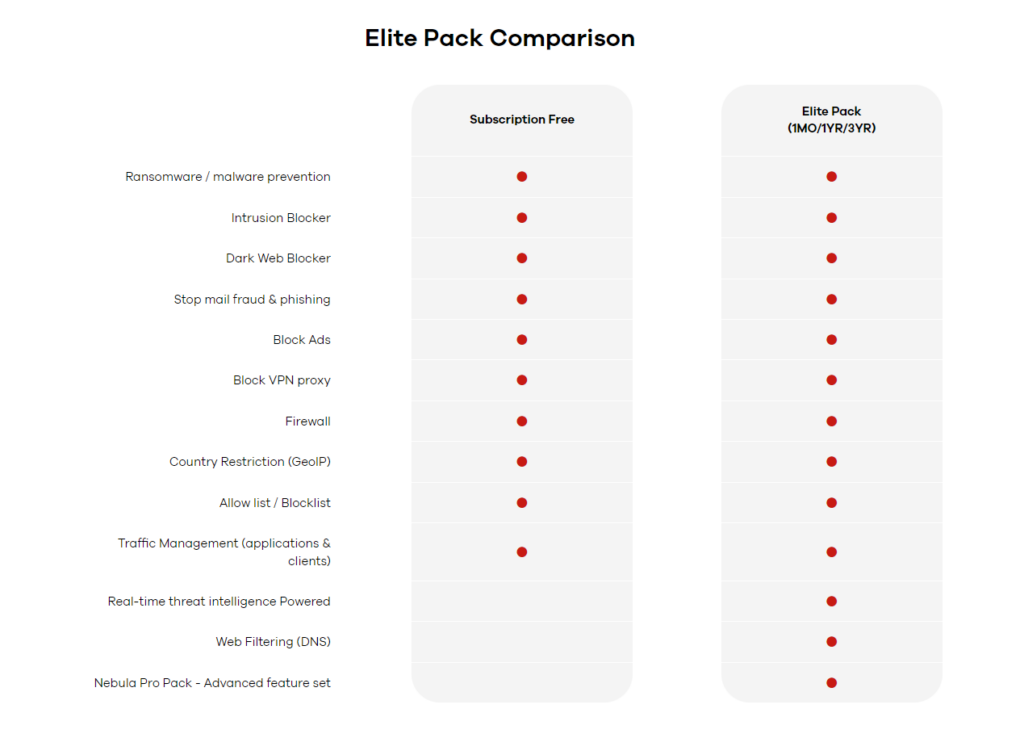Select the Elite Pack (1MO/1YR/3YR) header
The image size is (1024, 738).
(831, 120)
